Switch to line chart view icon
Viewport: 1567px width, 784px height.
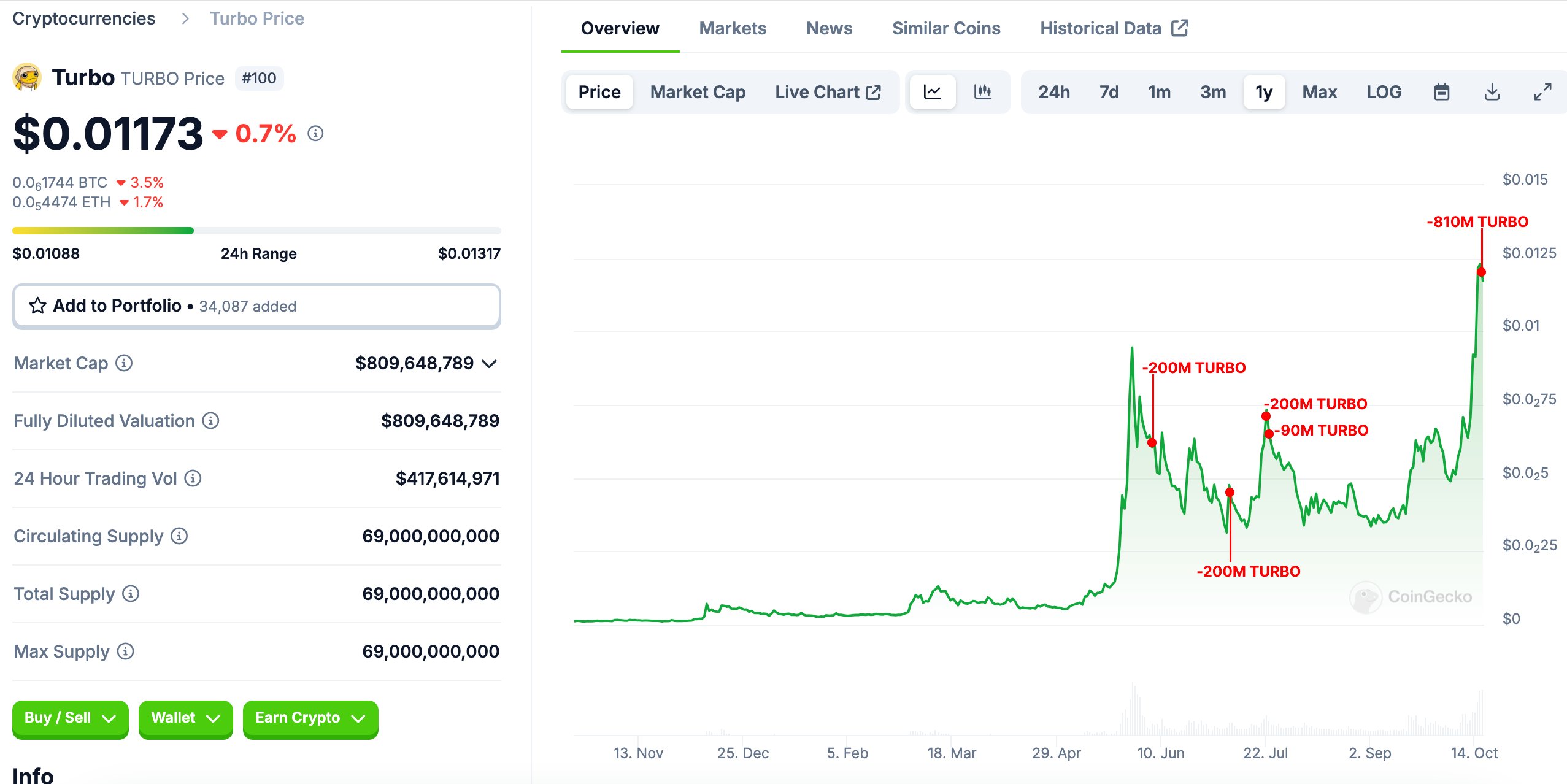point(932,92)
